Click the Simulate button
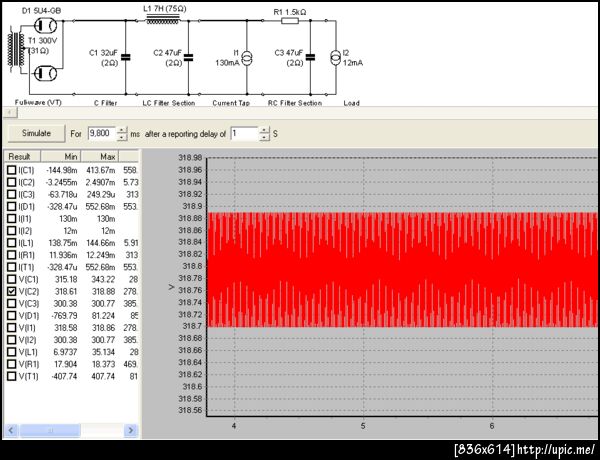 tap(36, 134)
